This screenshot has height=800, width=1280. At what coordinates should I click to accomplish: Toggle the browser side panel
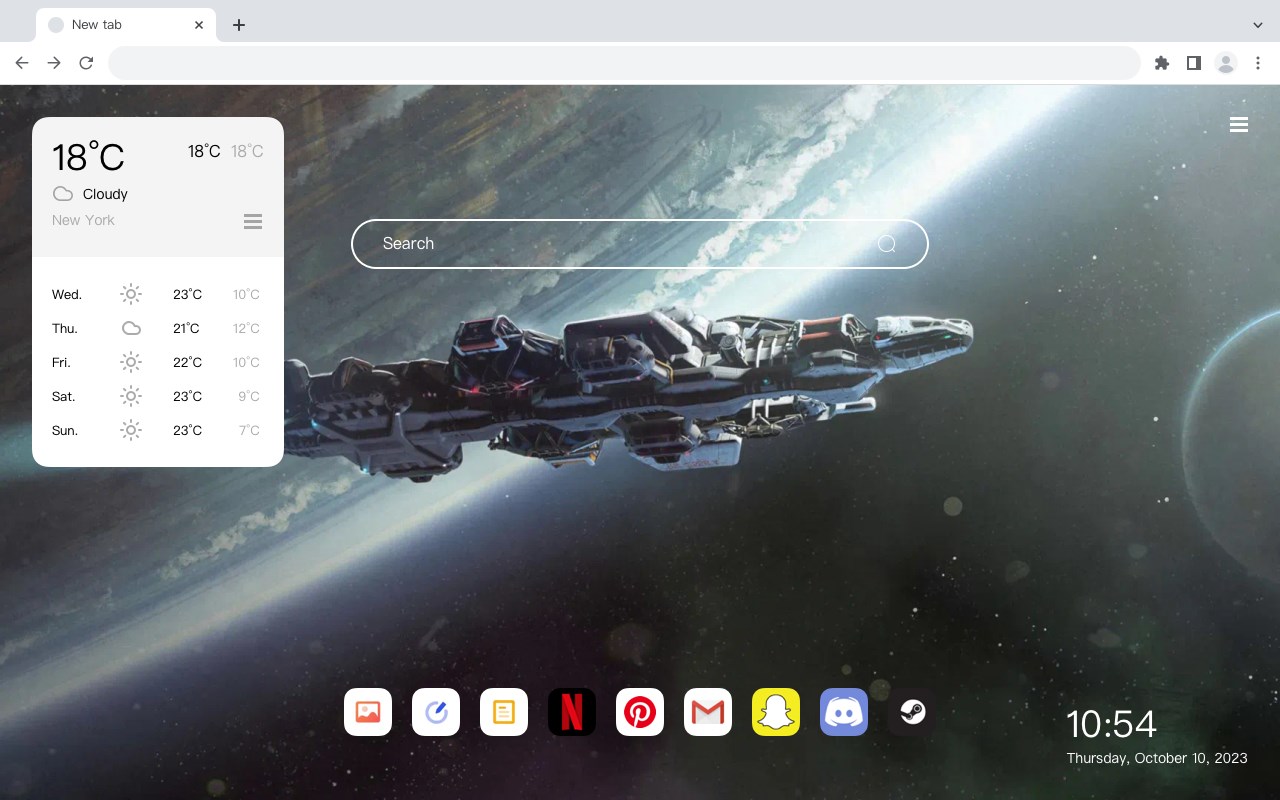pos(1193,63)
